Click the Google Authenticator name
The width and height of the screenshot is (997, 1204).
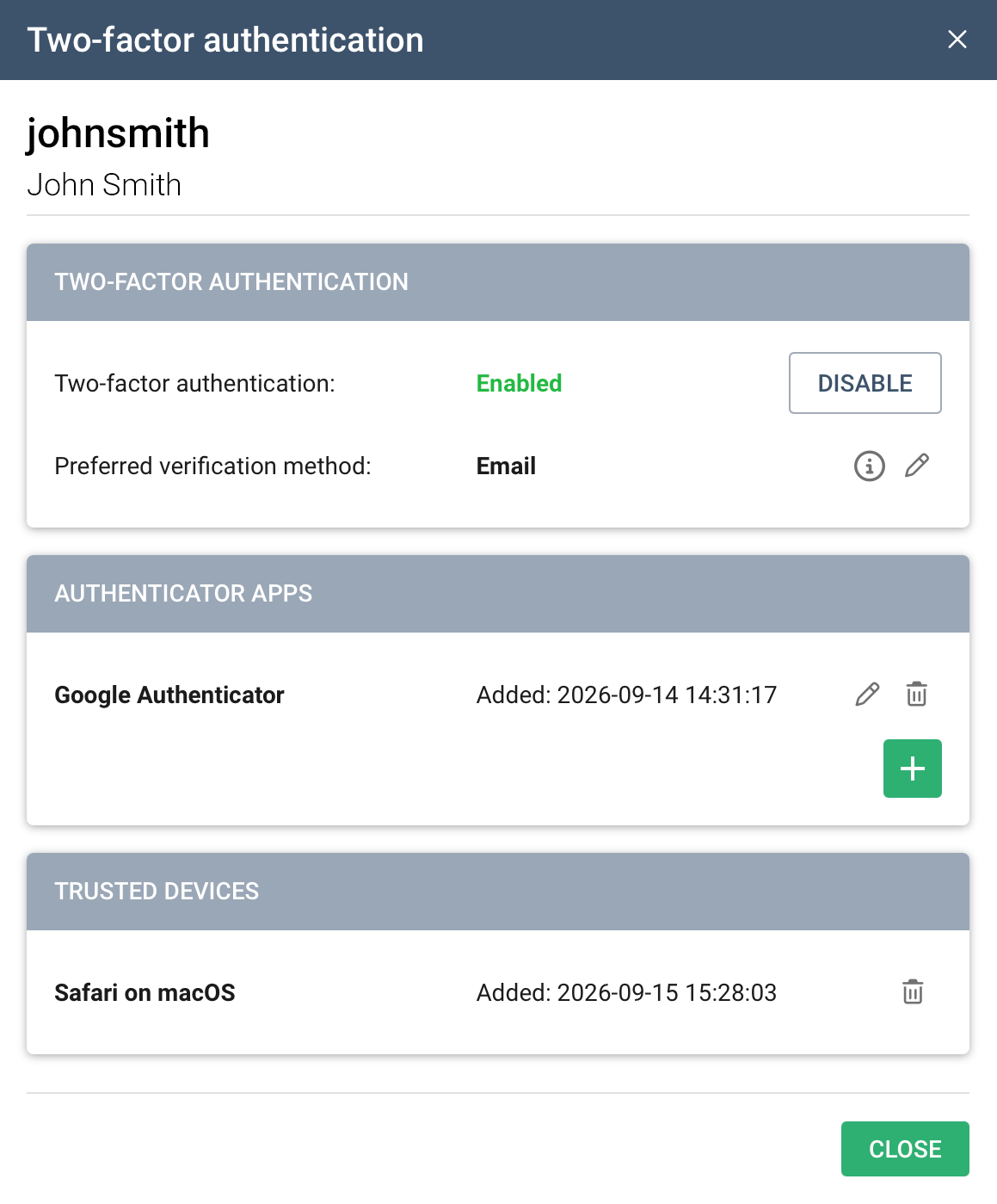pos(169,695)
